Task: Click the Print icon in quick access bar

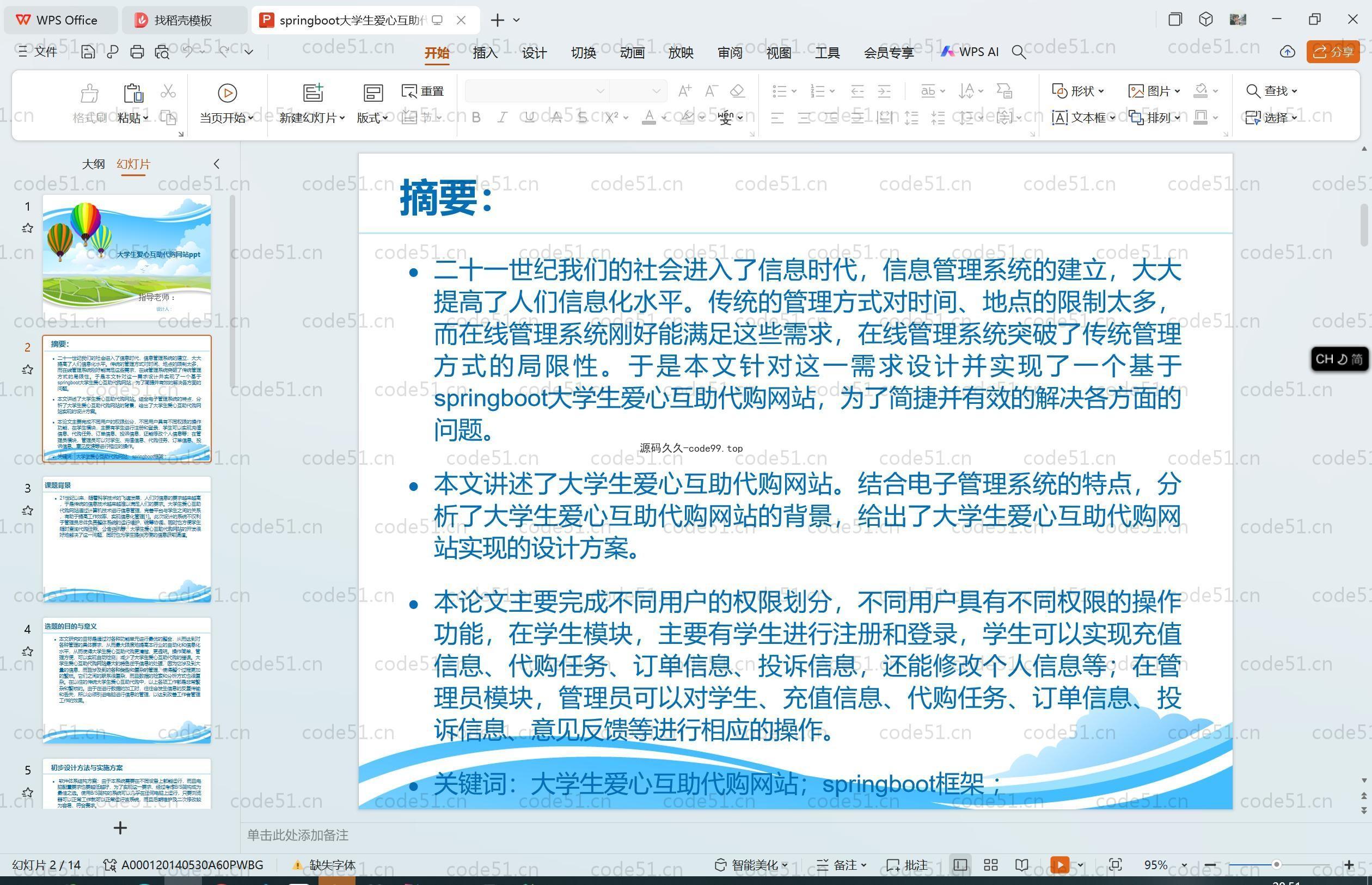Action: click(137, 52)
